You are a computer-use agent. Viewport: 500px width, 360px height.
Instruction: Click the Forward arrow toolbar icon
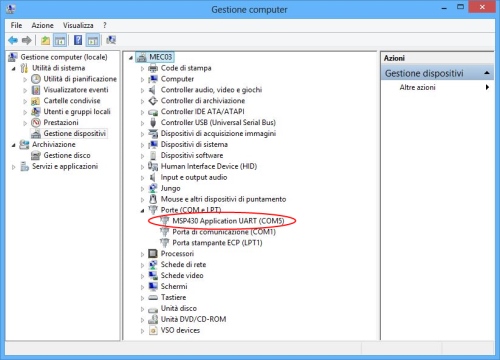pyautogui.click(x=27, y=41)
